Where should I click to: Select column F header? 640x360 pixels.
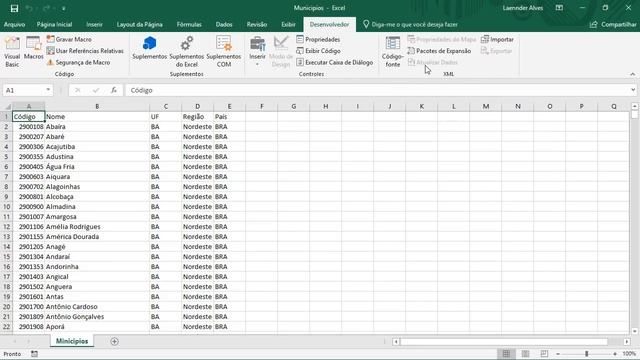[262, 106]
